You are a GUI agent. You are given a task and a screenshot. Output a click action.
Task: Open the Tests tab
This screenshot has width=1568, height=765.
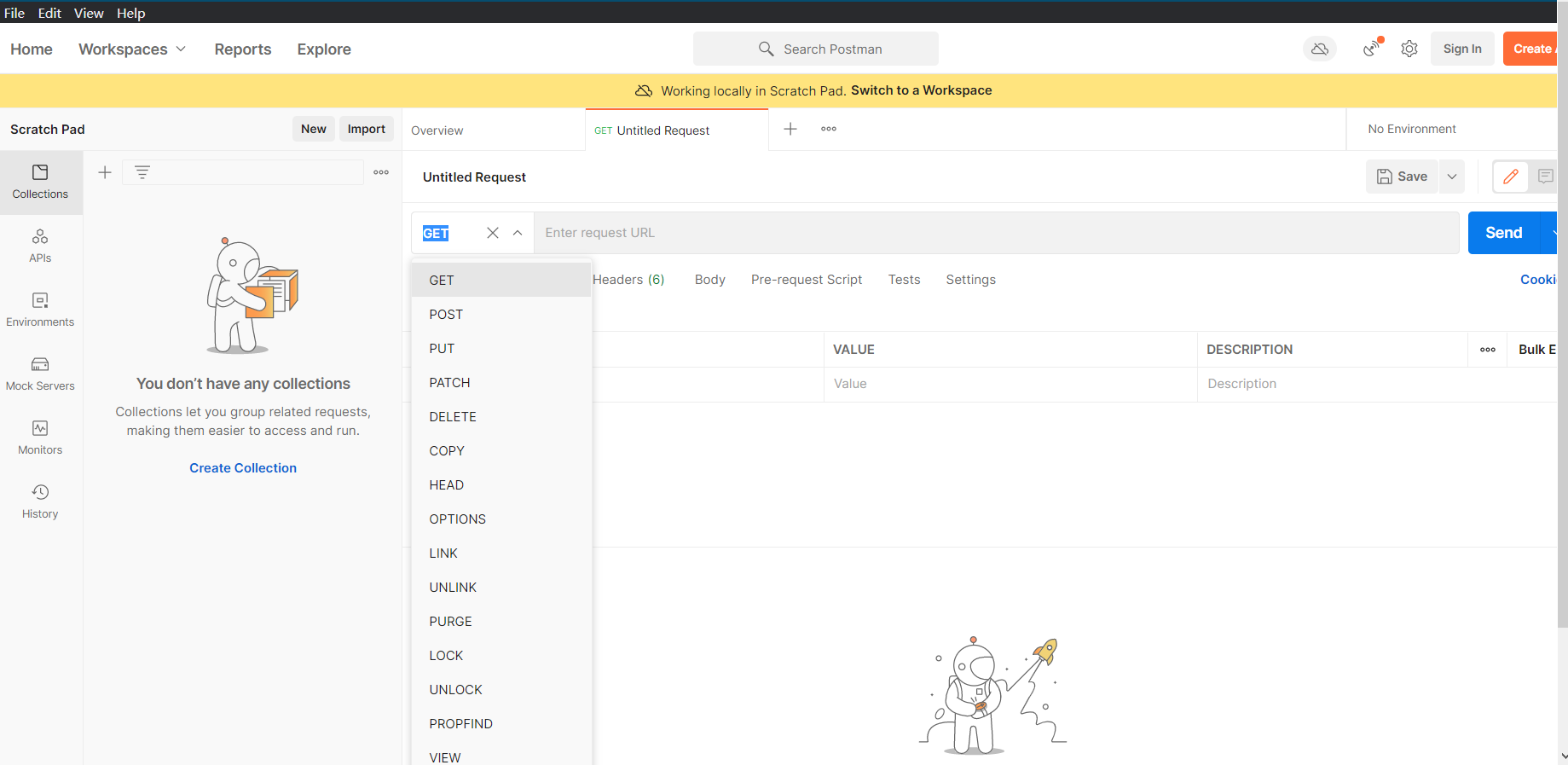click(x=904, y=280)
